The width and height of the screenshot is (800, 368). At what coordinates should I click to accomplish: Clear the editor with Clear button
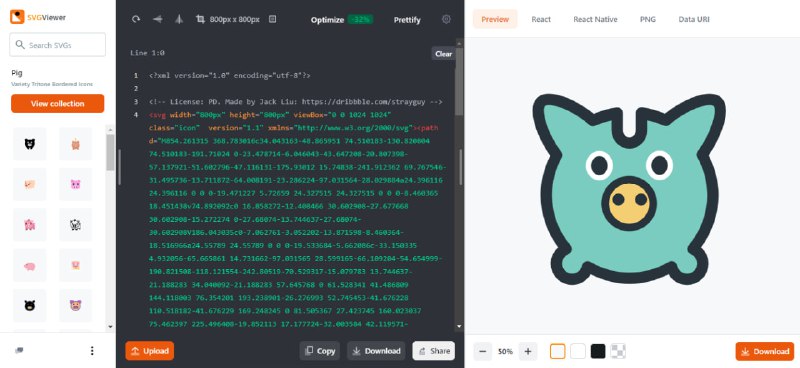click(x=443, y=54)
